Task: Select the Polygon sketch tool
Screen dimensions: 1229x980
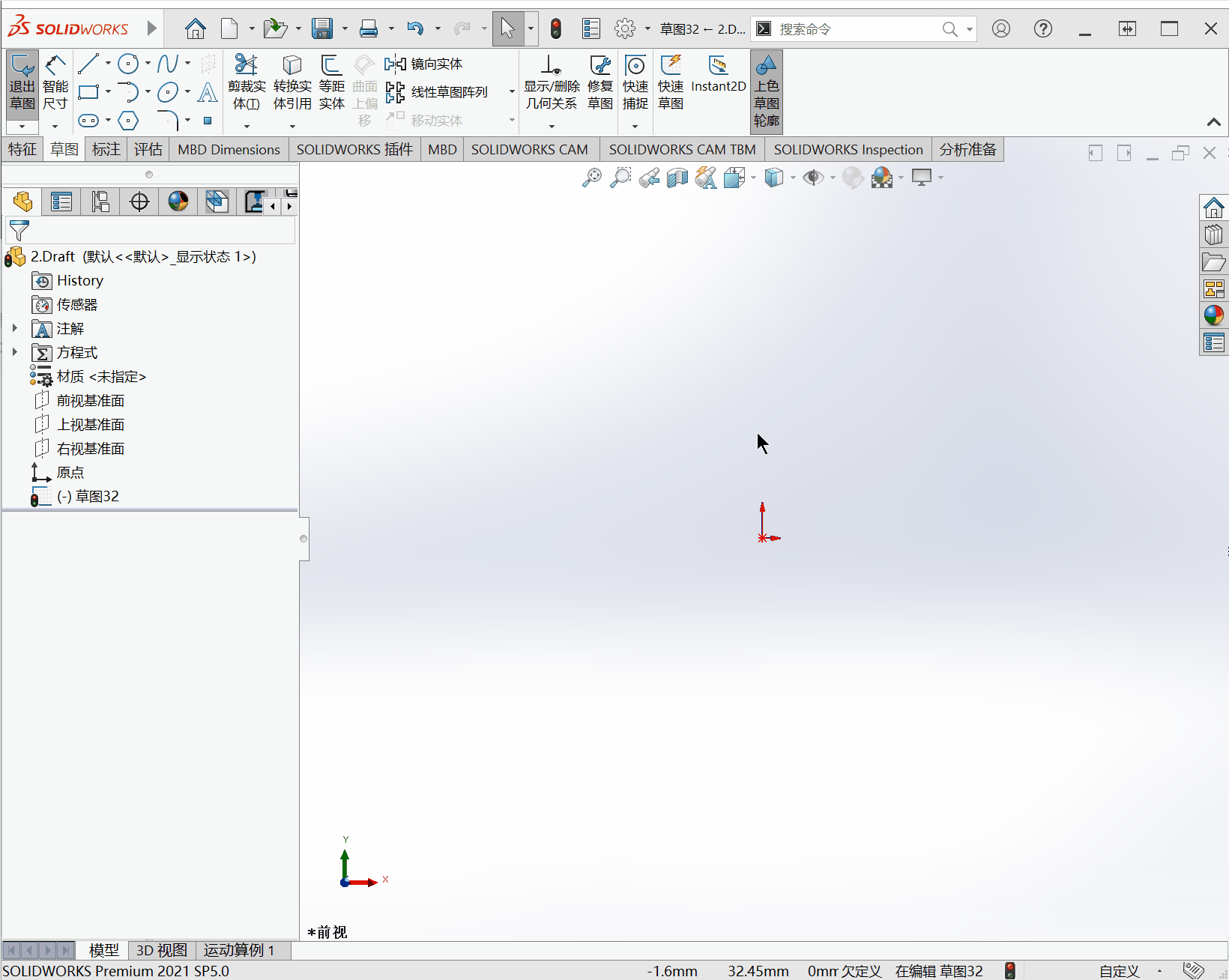Action: (129, 120)
